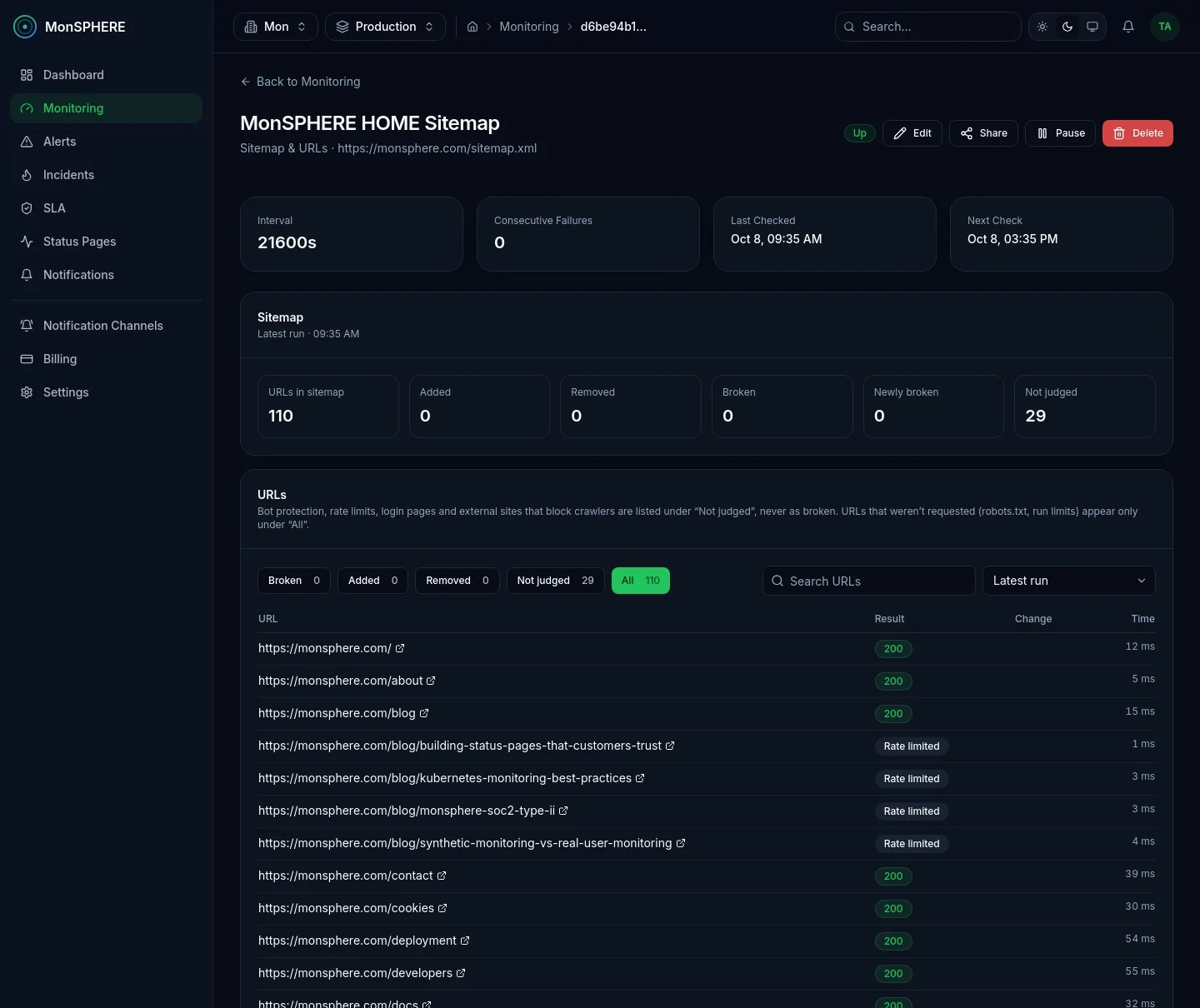Click the MonSPHERE logo icon
This screenshot has height=1008, width=1200.
coord(25,27)
